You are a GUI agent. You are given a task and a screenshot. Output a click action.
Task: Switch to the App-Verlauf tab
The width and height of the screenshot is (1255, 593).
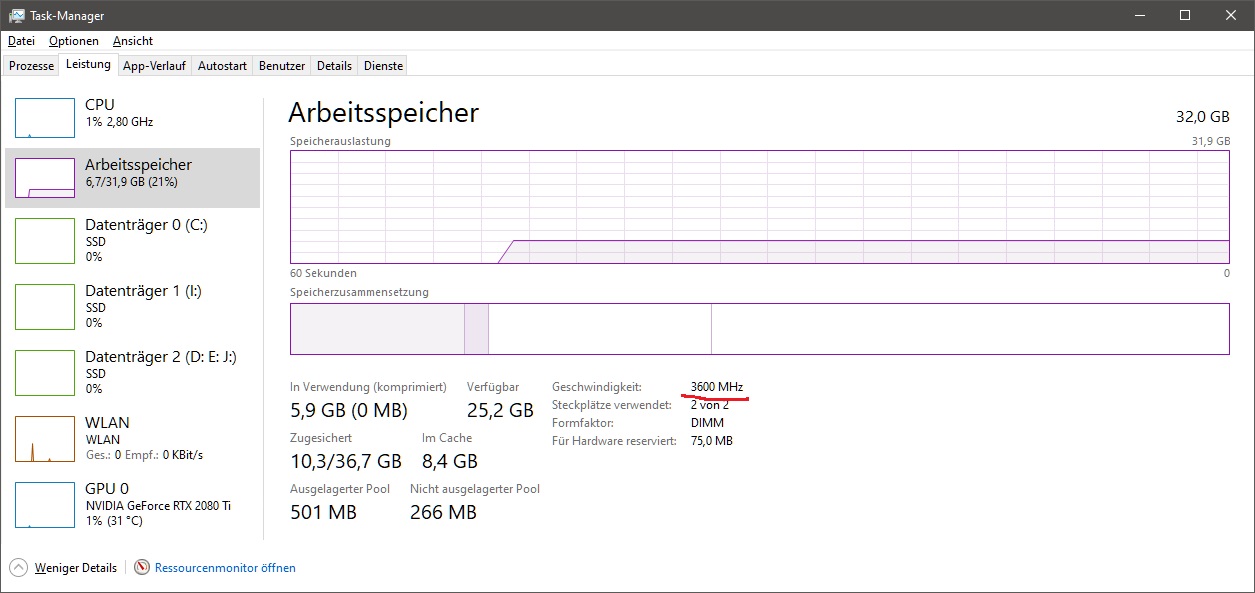click(x=154, y=66)
